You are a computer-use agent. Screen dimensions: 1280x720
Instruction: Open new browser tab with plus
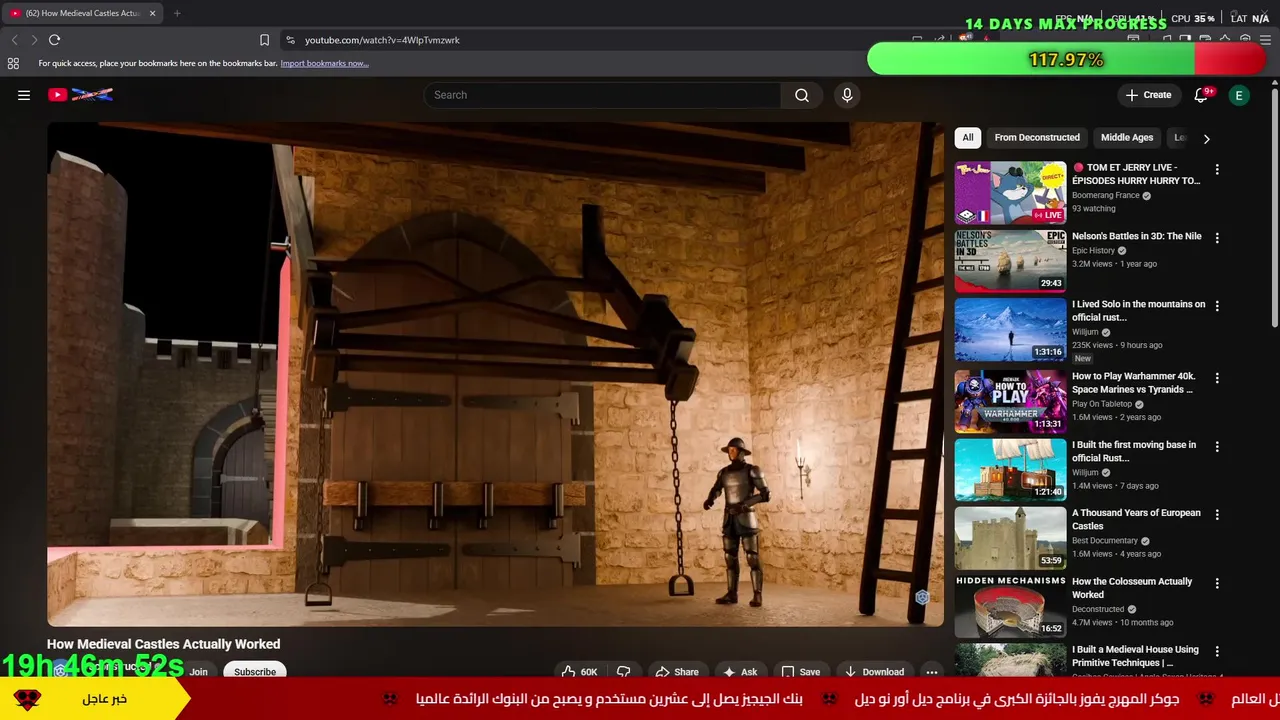point(177,13)
